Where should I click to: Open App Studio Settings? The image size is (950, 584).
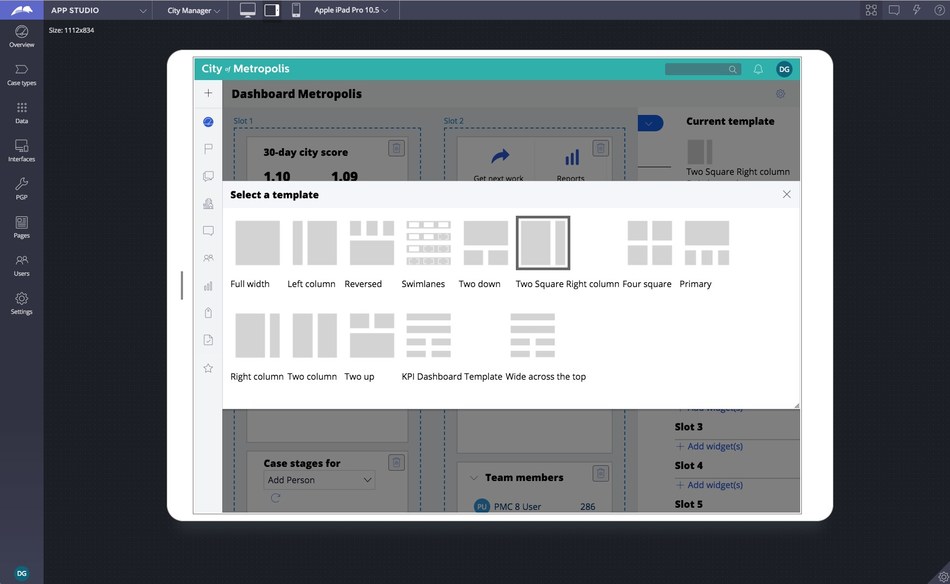pyautogui.click(x=21, y=304)
